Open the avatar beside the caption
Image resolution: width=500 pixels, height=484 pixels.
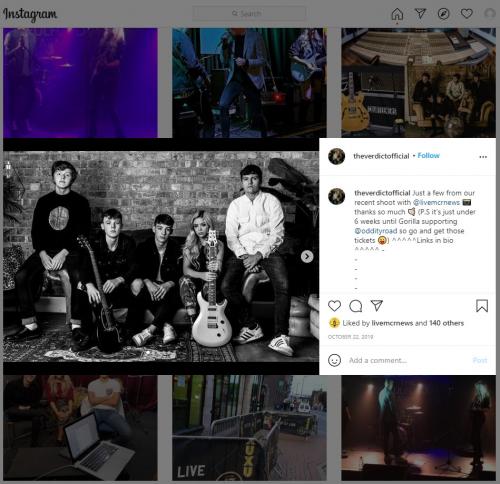point(336,196)
